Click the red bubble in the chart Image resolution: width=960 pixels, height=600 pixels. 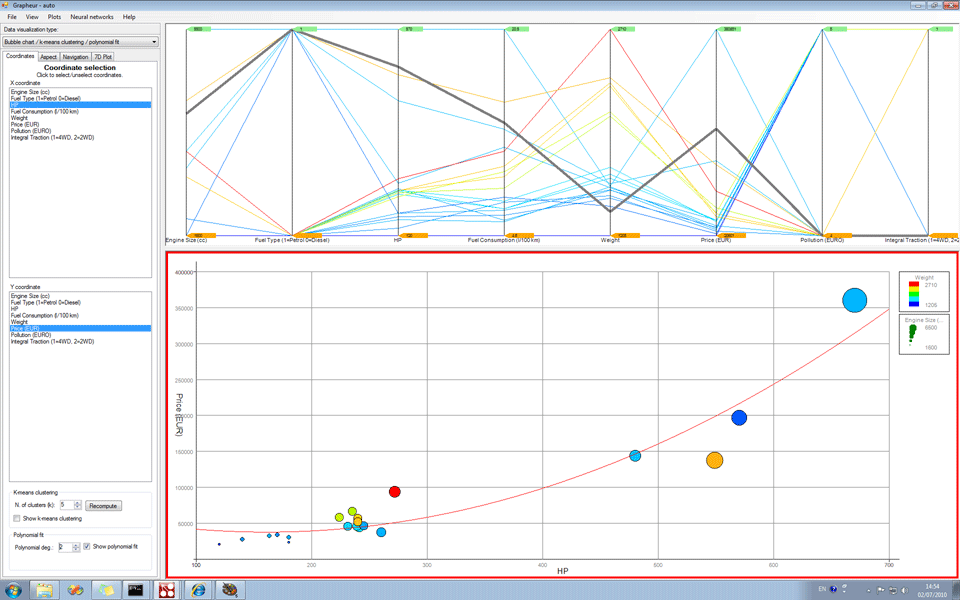tap(395, 492)
